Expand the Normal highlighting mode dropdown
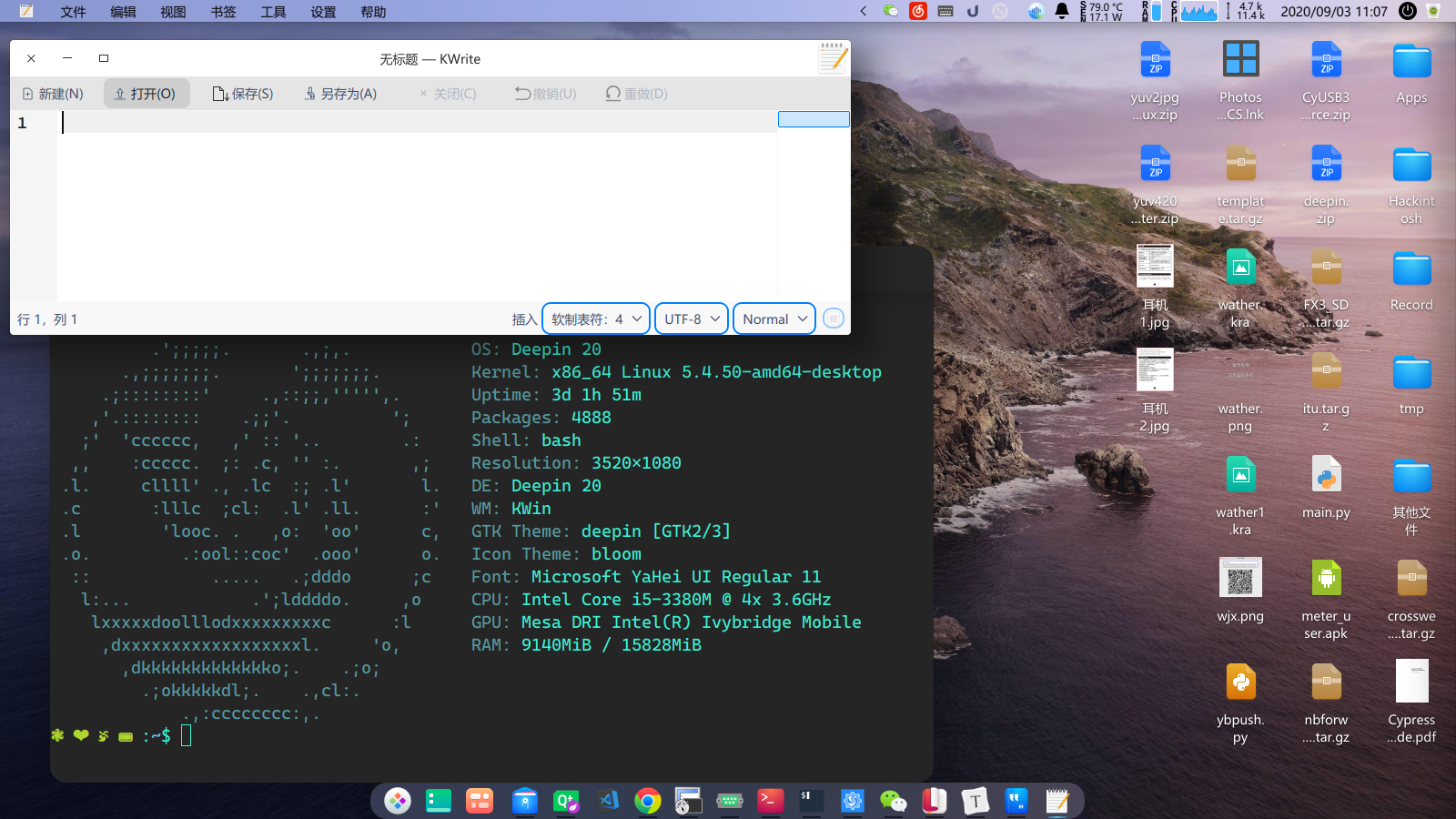Image resolution: width=1456 pixels, height=819 pixels. pos(774,318)
